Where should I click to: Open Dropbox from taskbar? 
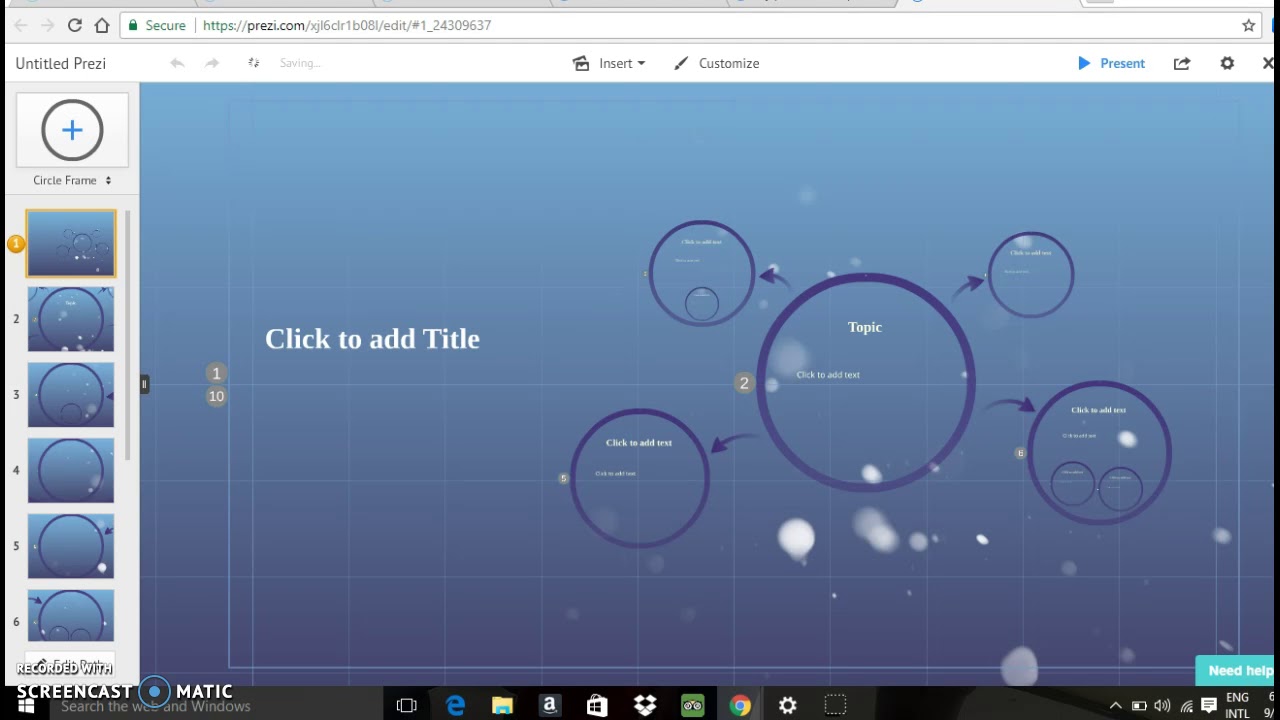point(645,706)
